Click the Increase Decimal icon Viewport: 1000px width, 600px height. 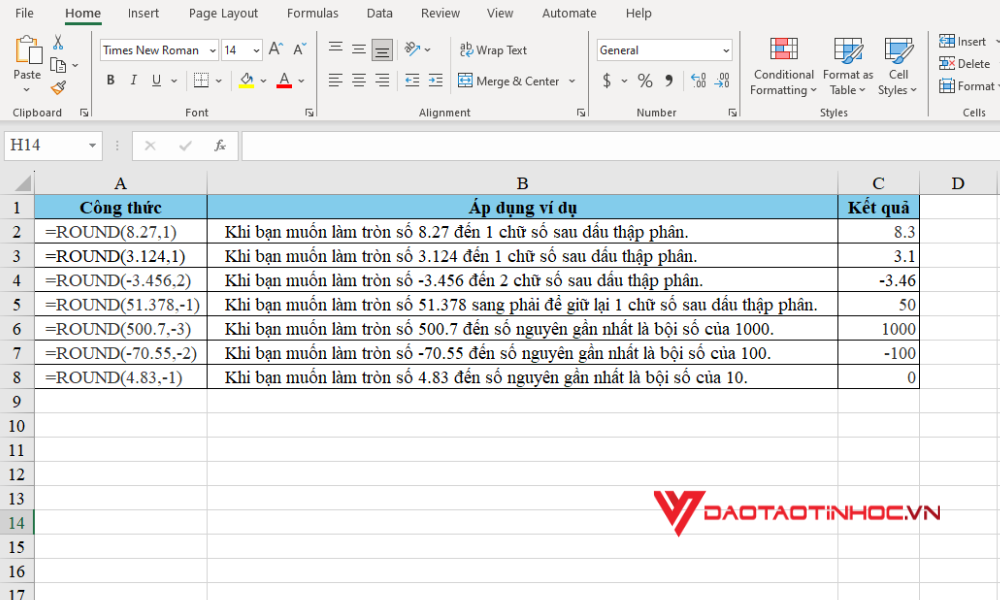(x=698, y=80)
